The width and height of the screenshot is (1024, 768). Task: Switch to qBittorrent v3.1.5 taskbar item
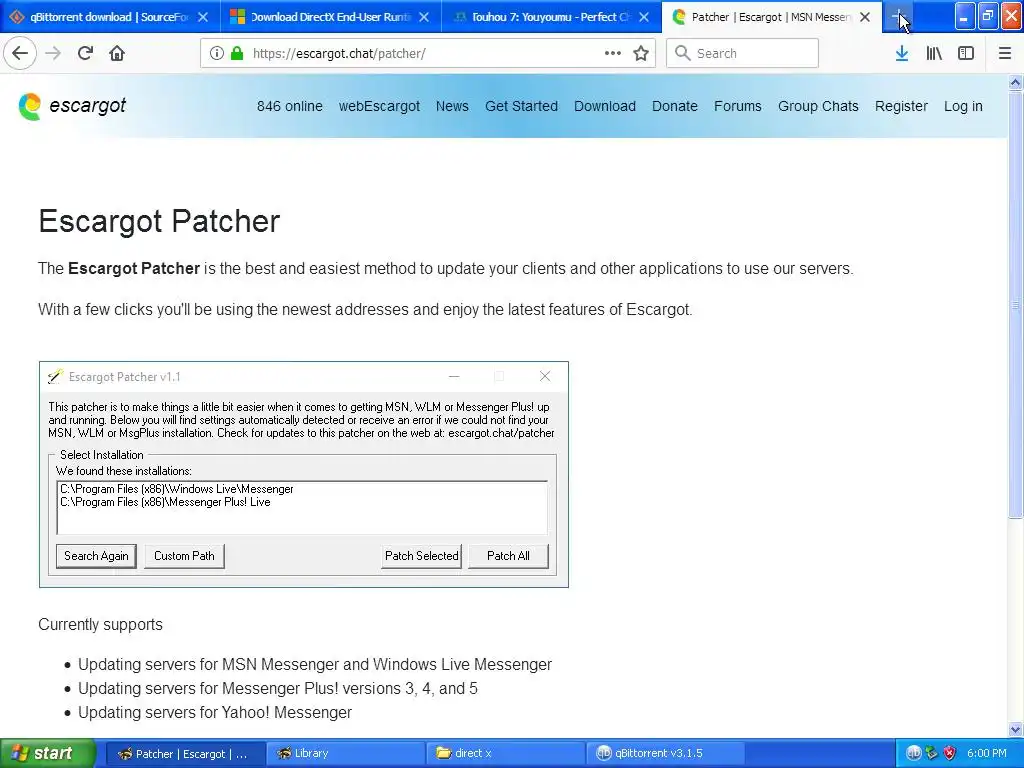pos(667,753)
